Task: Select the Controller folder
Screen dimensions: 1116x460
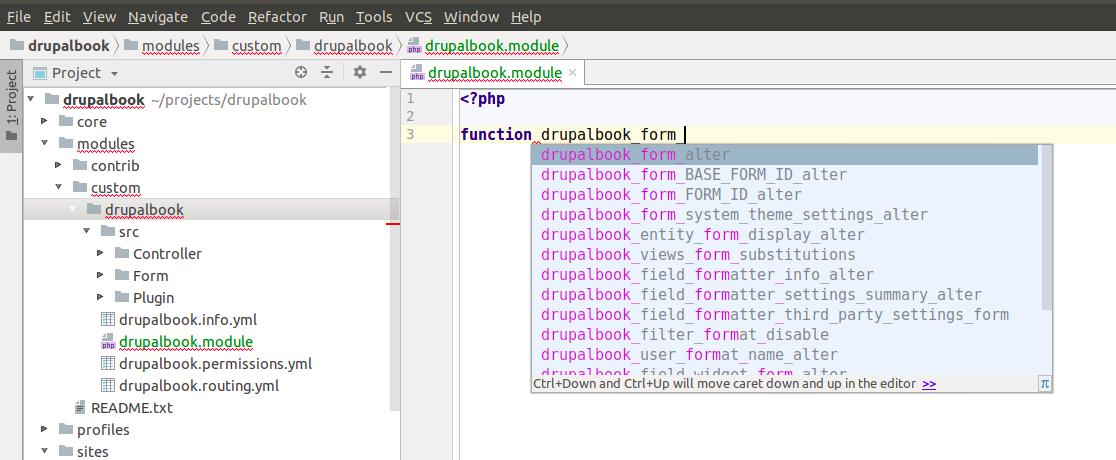Action: click(x=167, y=253)
